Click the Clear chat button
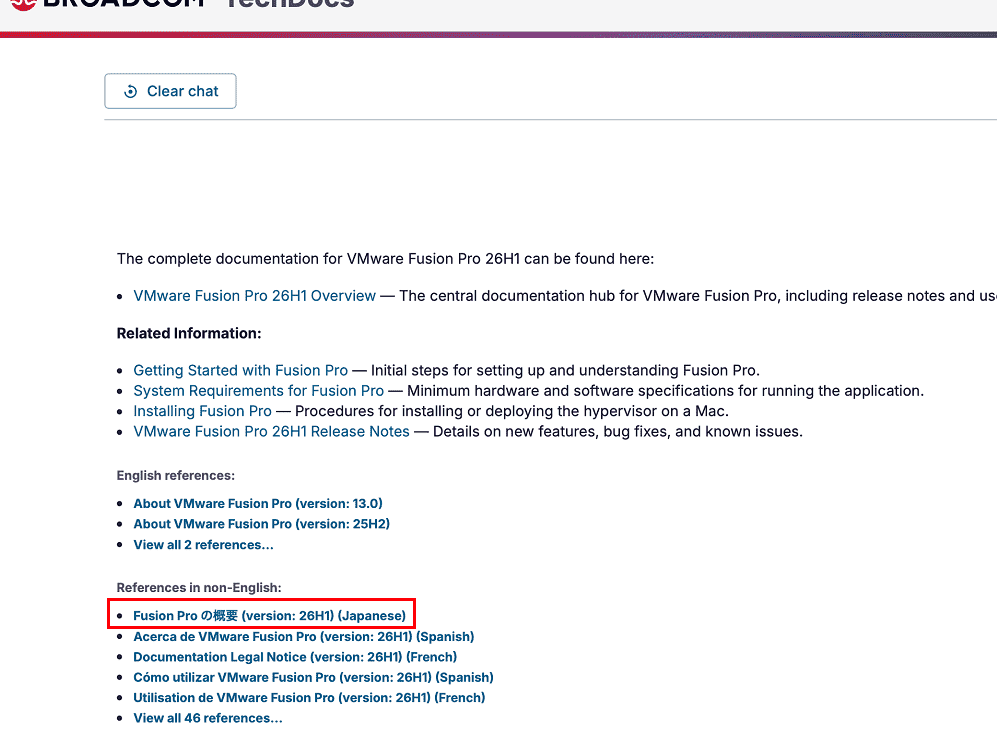 170,91
